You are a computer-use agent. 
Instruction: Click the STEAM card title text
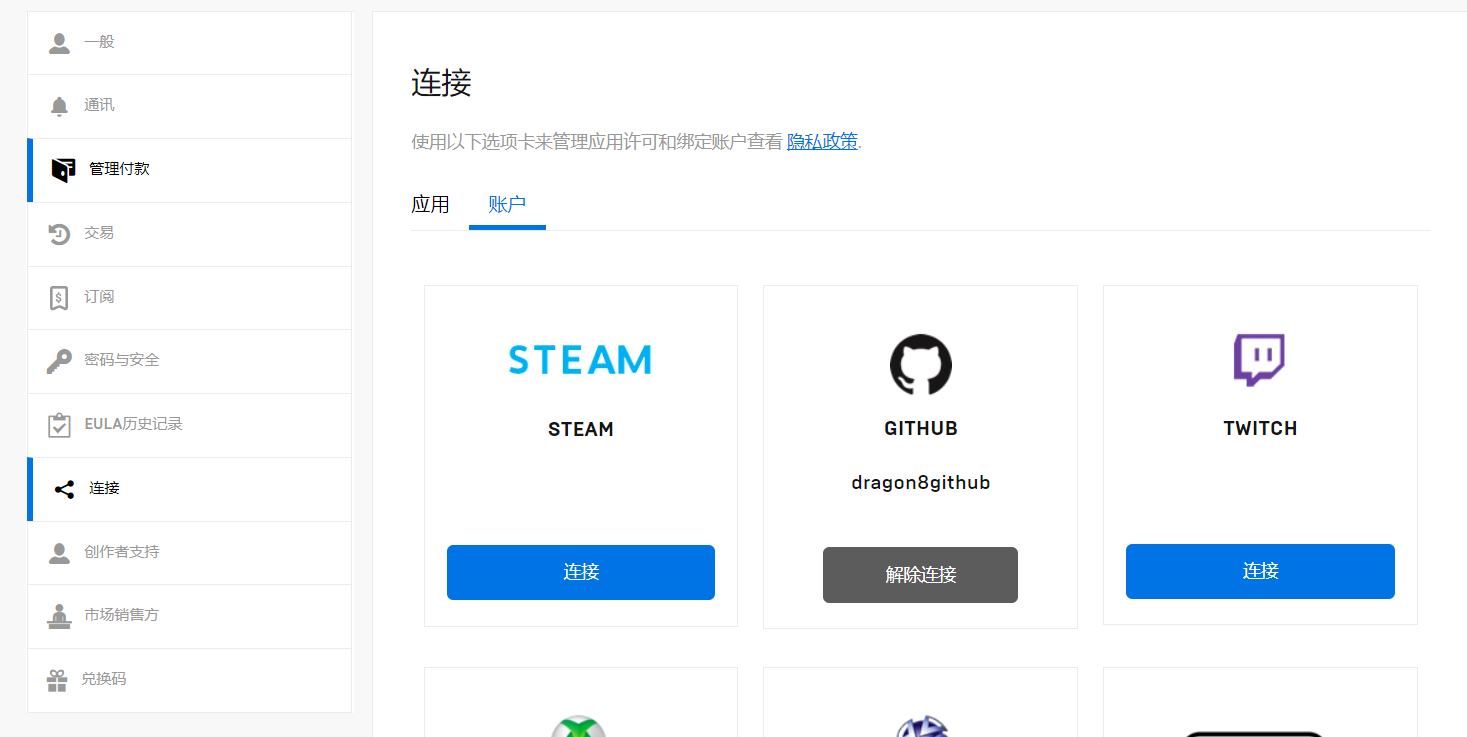click(x=581, y=430)
